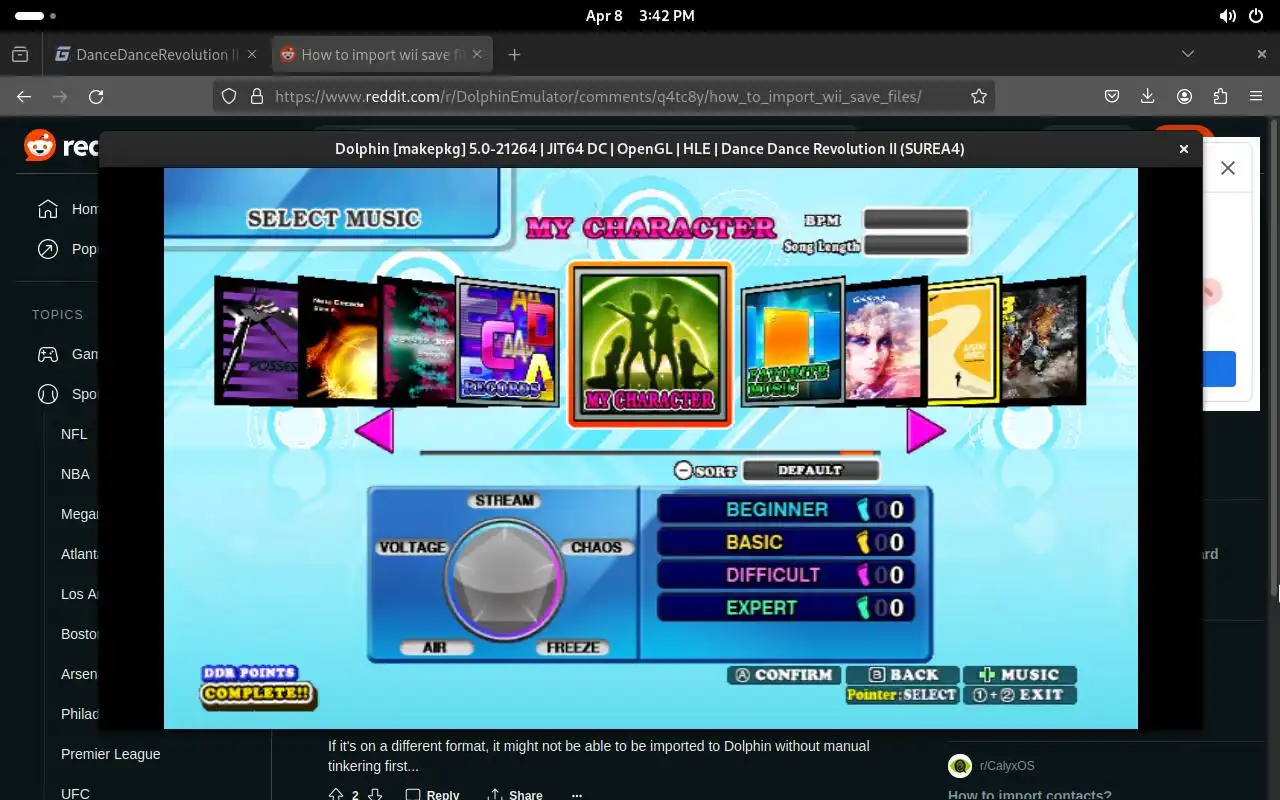This screenshot has height=800, width=1280.
Task: Open the system power menu icon
Action: (x=1256, y=16)
